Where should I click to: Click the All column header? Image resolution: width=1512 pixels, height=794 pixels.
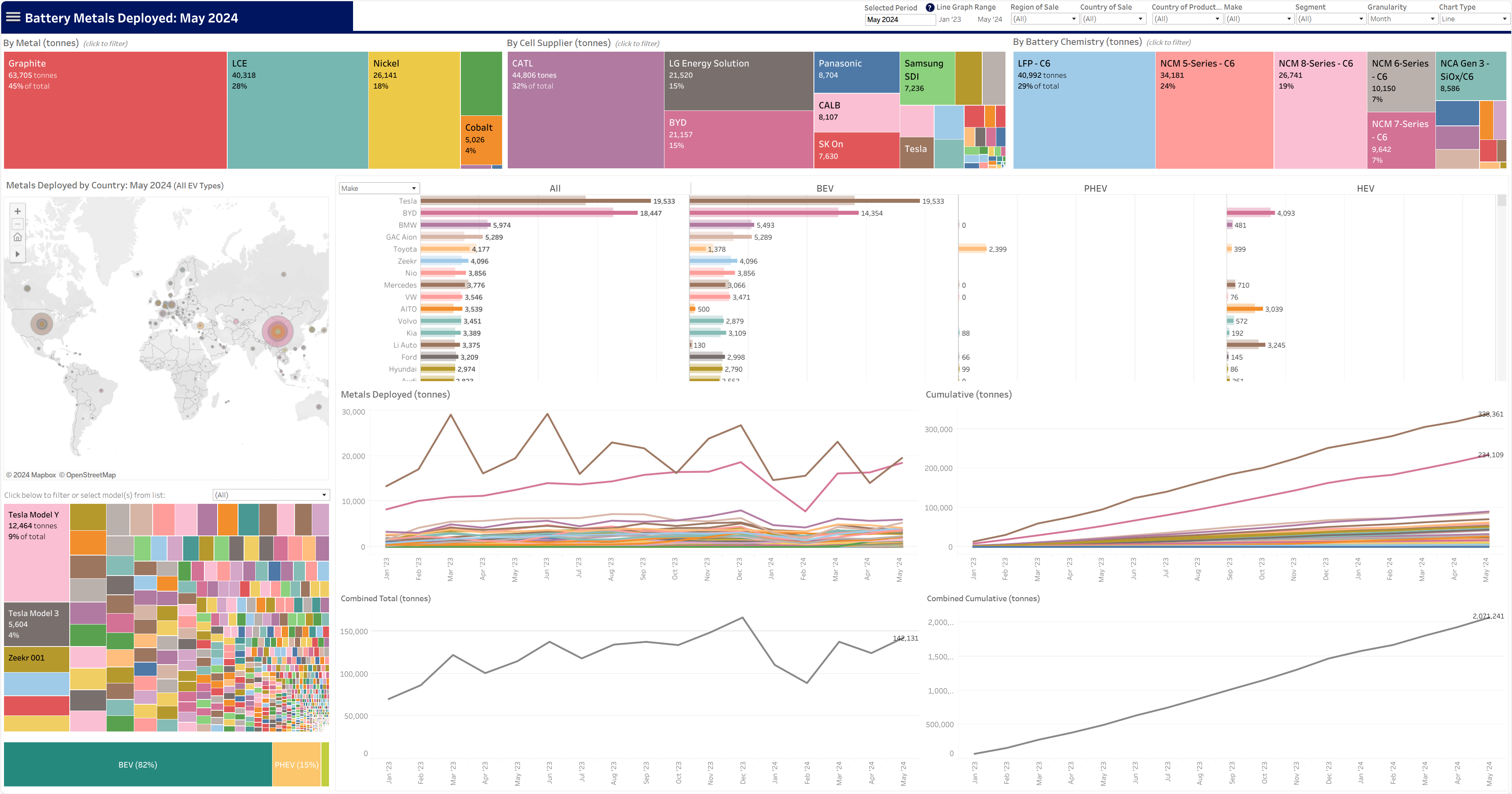click(x=555, y=188)
